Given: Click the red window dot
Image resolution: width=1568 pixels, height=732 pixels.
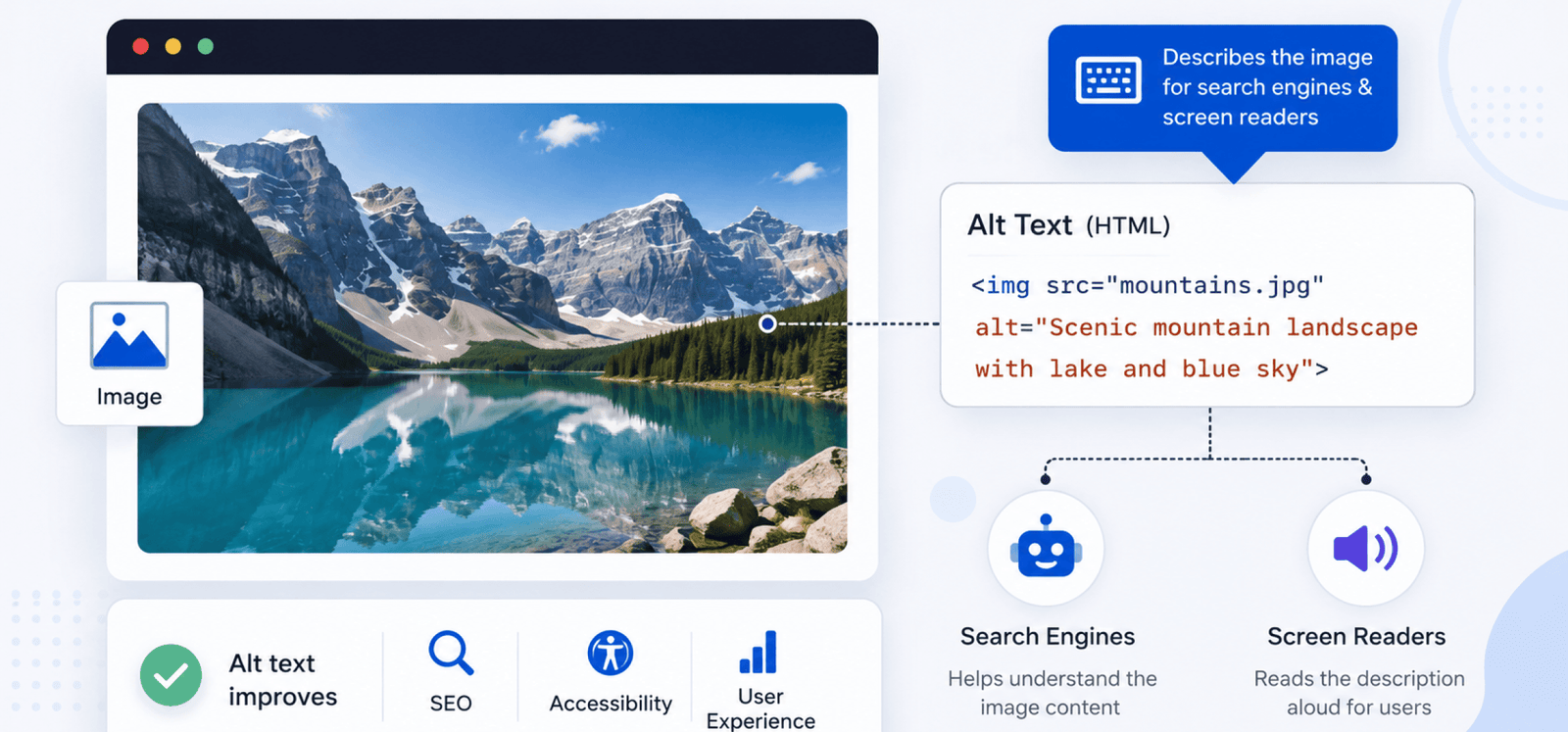Looking at the screenshot, I should [140, 46].
